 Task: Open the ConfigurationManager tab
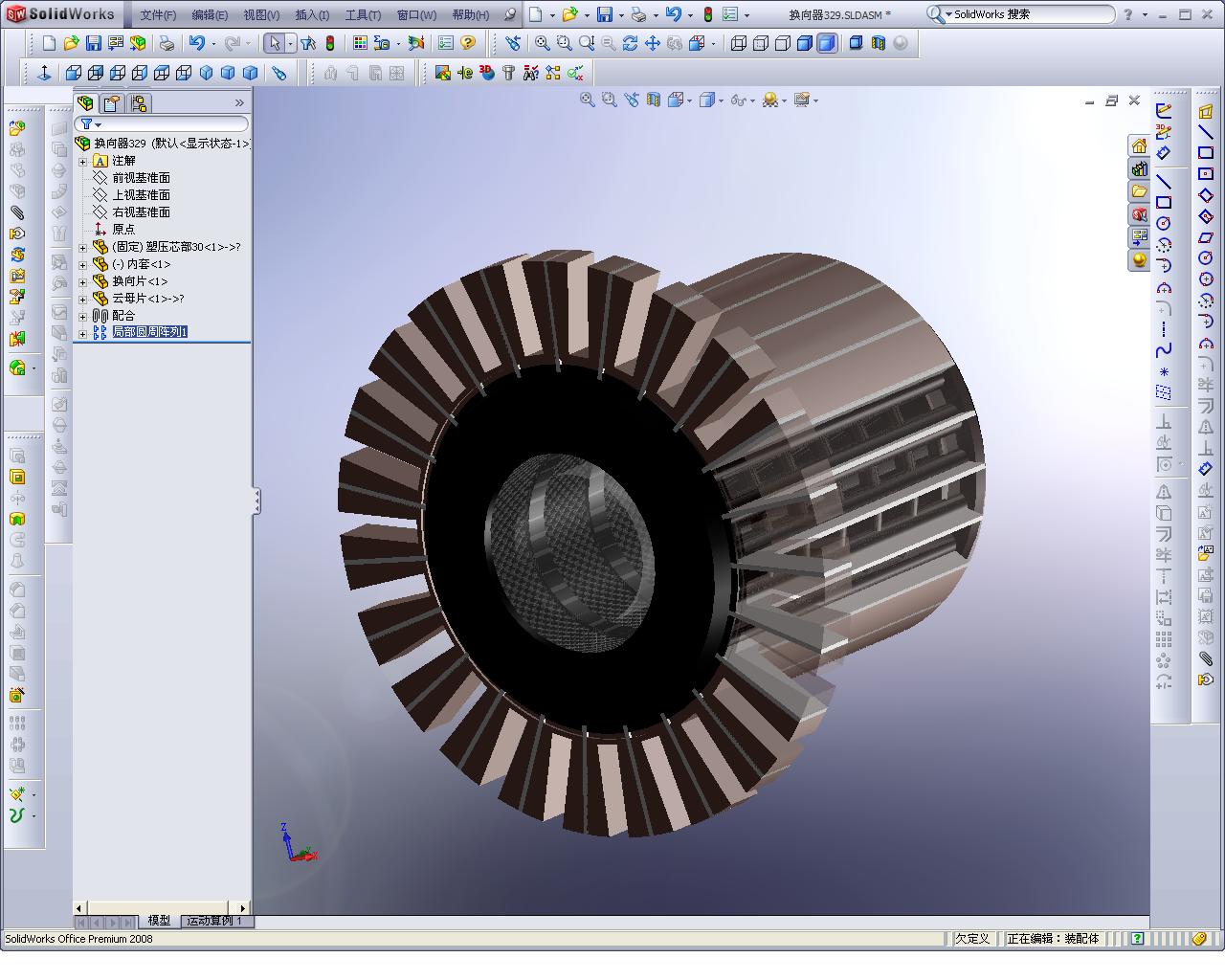tap(139, 103)
